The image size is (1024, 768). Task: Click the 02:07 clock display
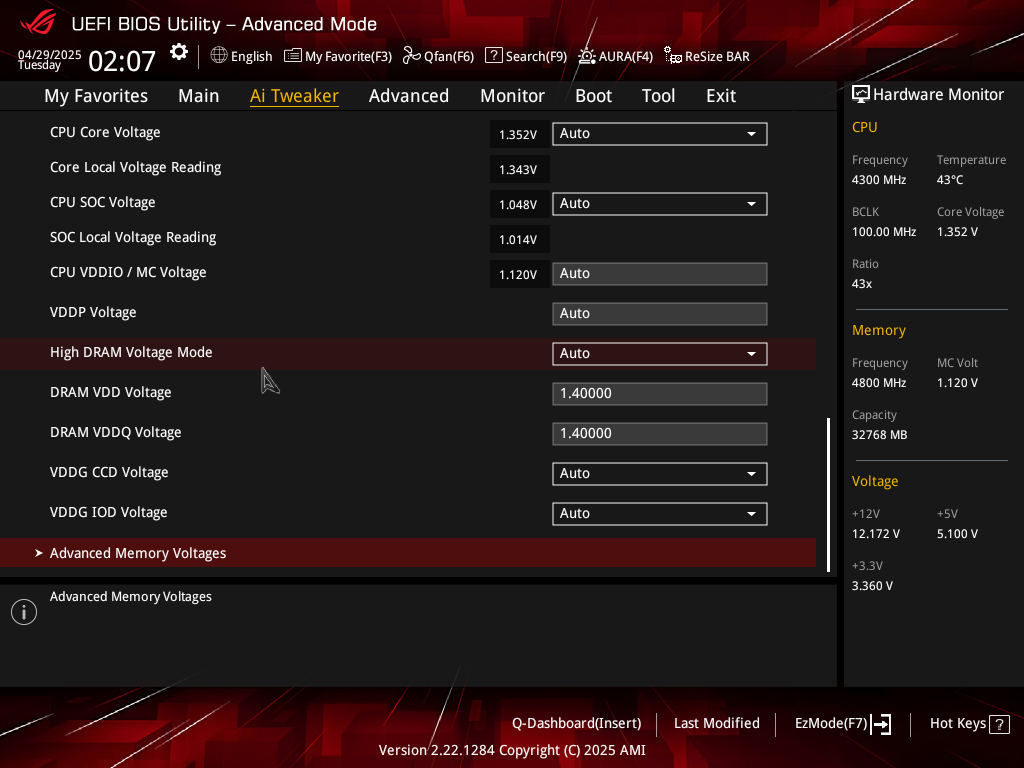point(122,62)
